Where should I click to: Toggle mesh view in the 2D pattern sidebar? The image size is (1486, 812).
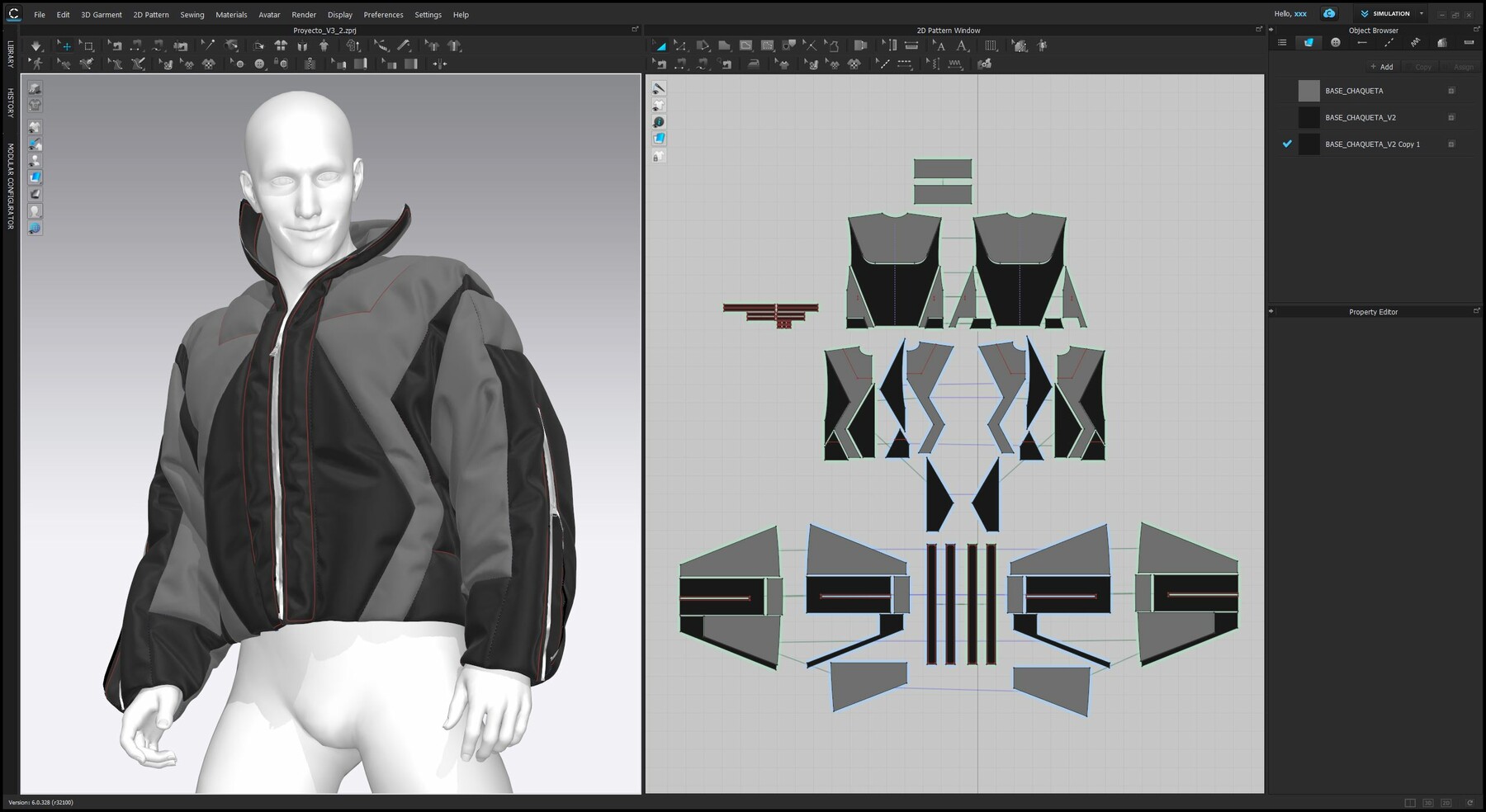pos(659,104)
